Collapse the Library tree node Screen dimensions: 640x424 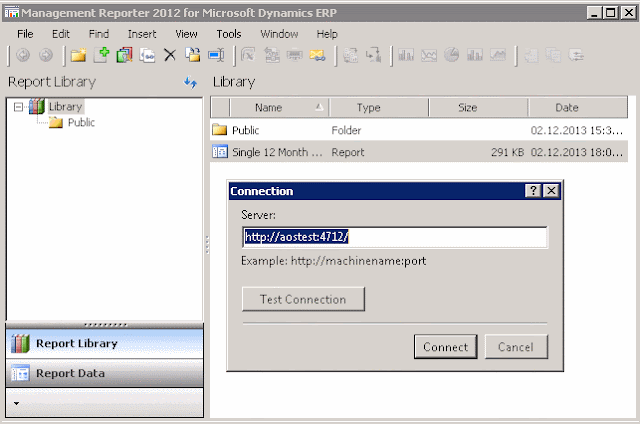pyautogui.click(x=18, y=107)
